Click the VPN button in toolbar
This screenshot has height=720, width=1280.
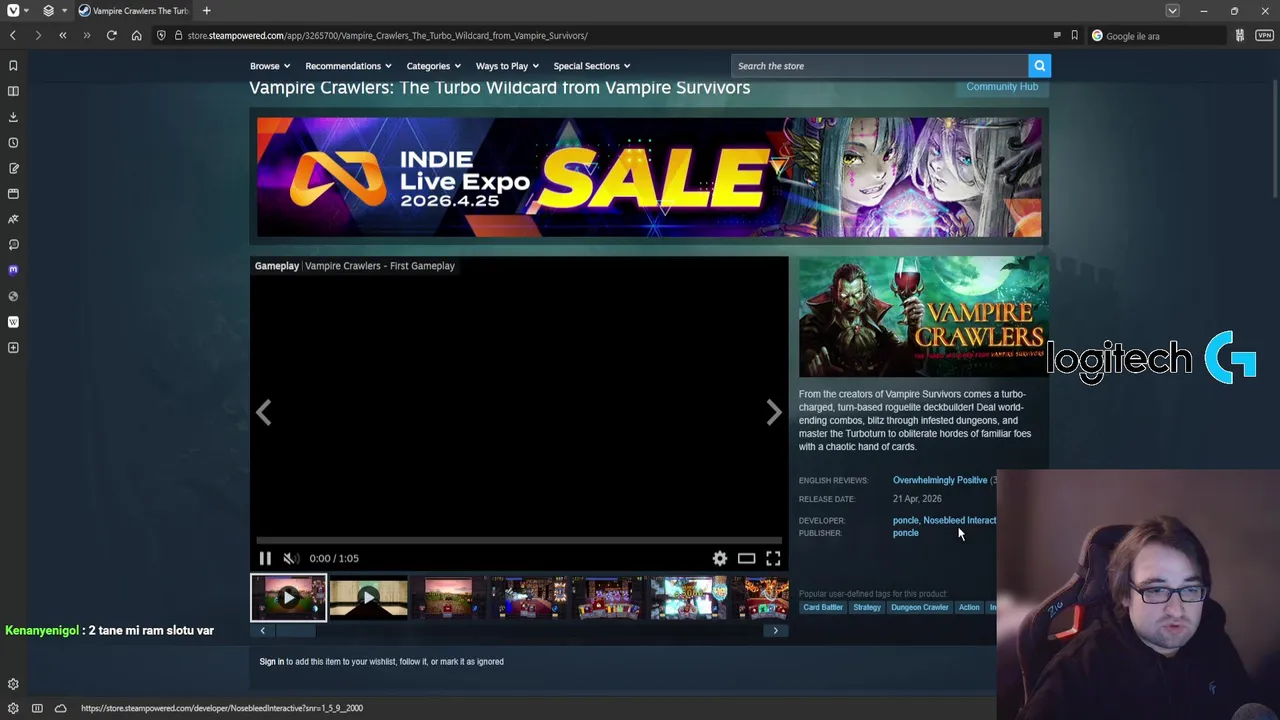1265,36
